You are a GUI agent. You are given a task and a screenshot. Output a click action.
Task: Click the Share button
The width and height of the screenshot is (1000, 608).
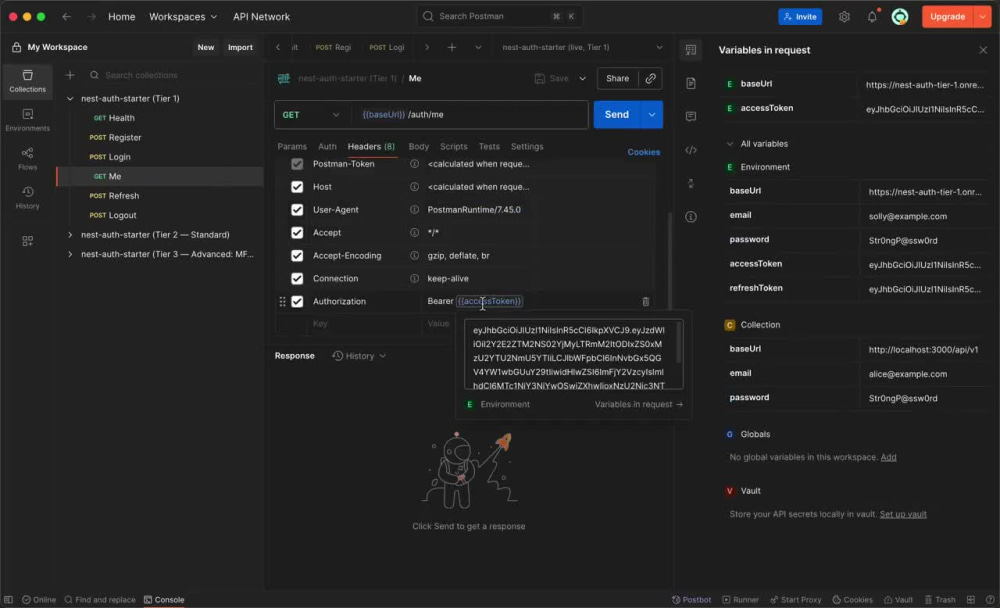[x=617, y=78]
